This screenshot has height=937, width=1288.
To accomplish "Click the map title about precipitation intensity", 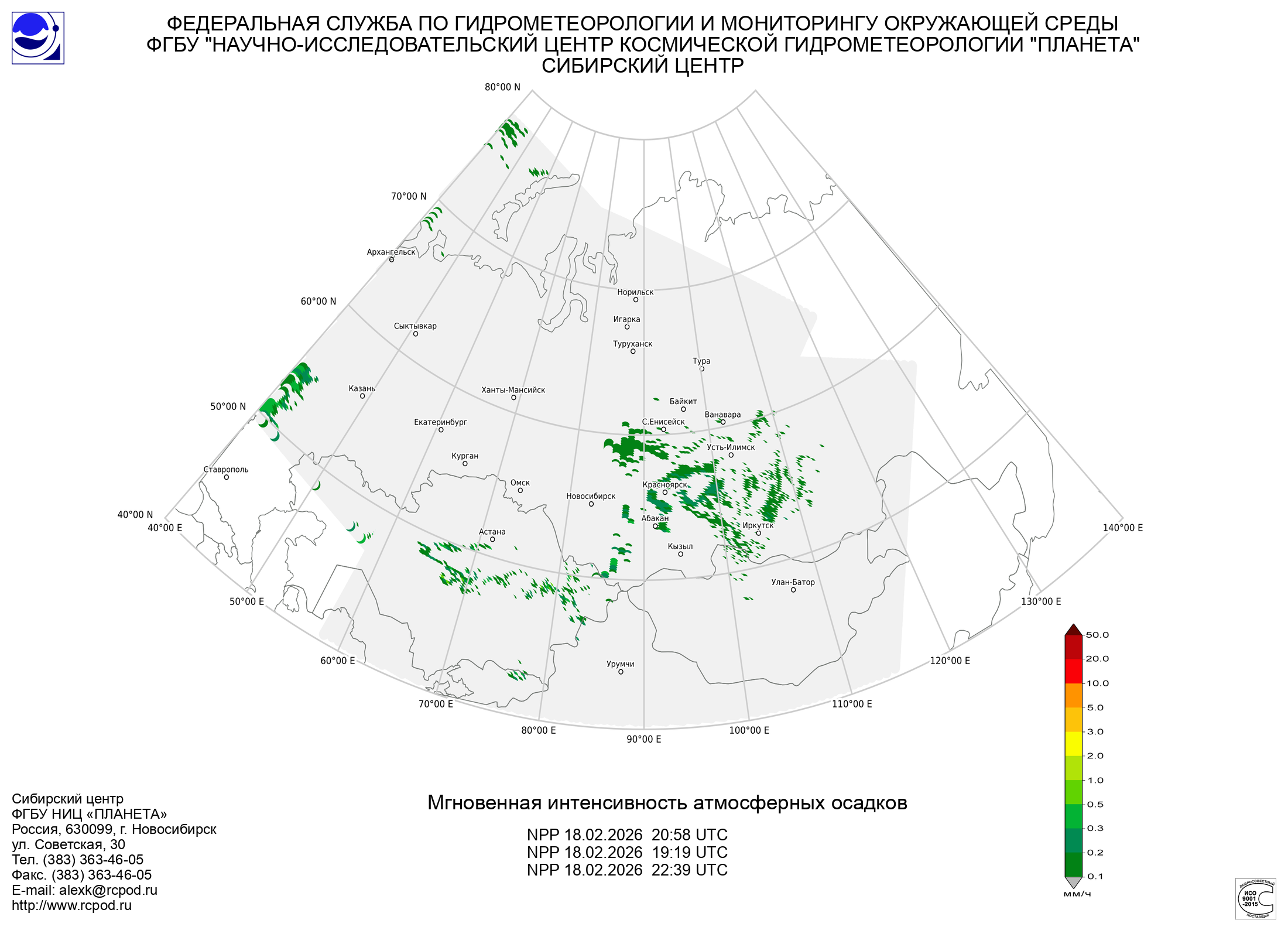I will tap(667, 802).
